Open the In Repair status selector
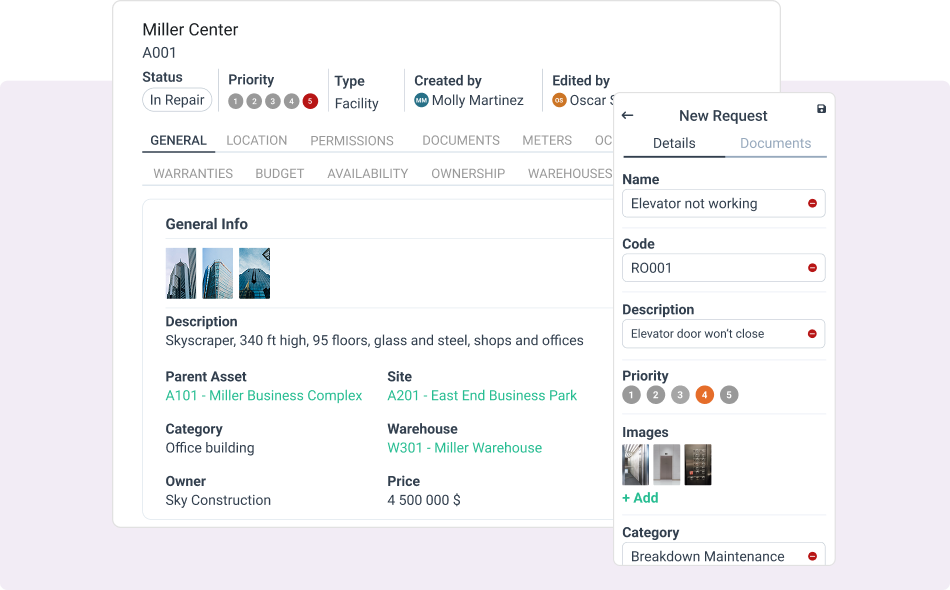This screenshot has height=590, width=950. [176, 99]
